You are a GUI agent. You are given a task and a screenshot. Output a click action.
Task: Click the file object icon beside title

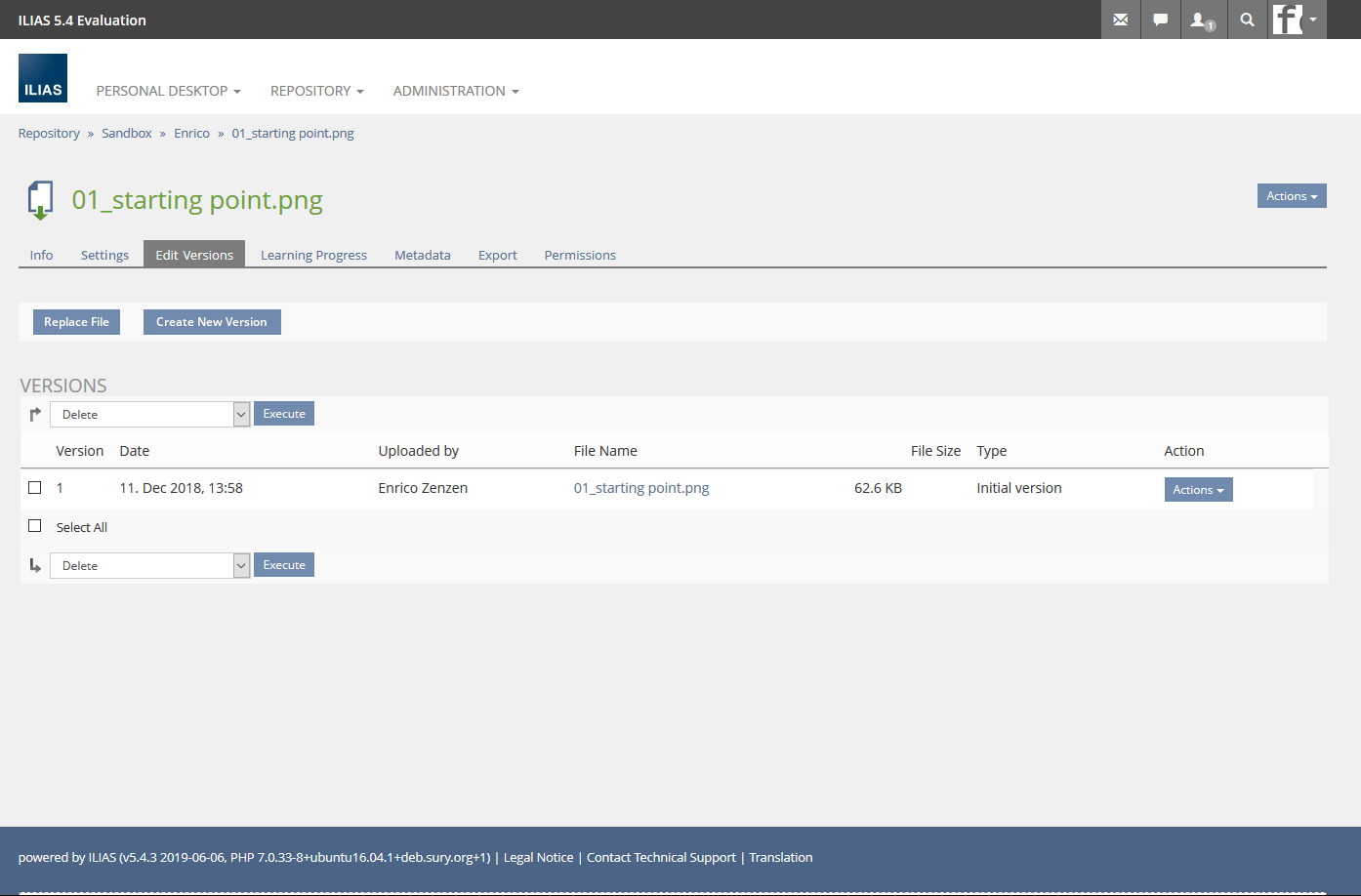40,200
